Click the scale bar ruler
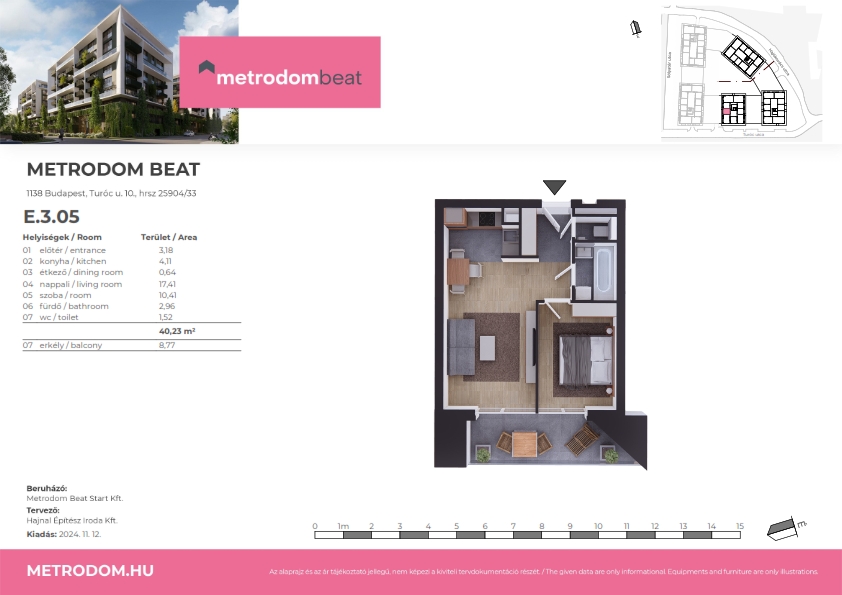842x595 pixels. (x=527, y=535)
